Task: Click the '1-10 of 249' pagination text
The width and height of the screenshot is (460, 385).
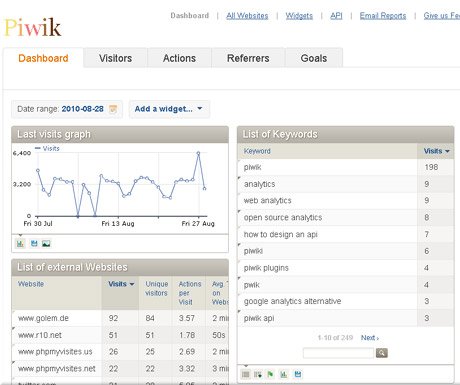Action: point(335,338)
